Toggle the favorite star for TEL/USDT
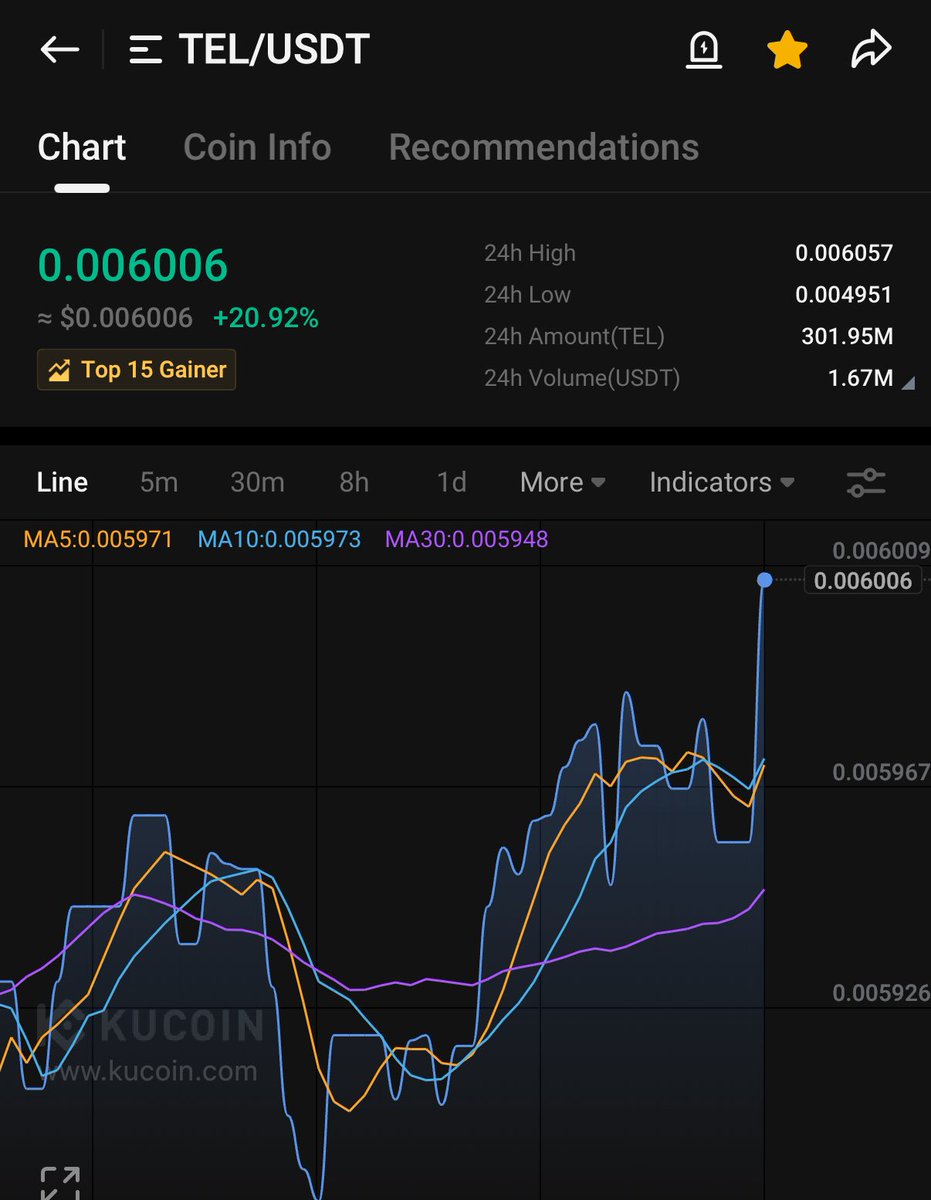 (x=787, y=50)
